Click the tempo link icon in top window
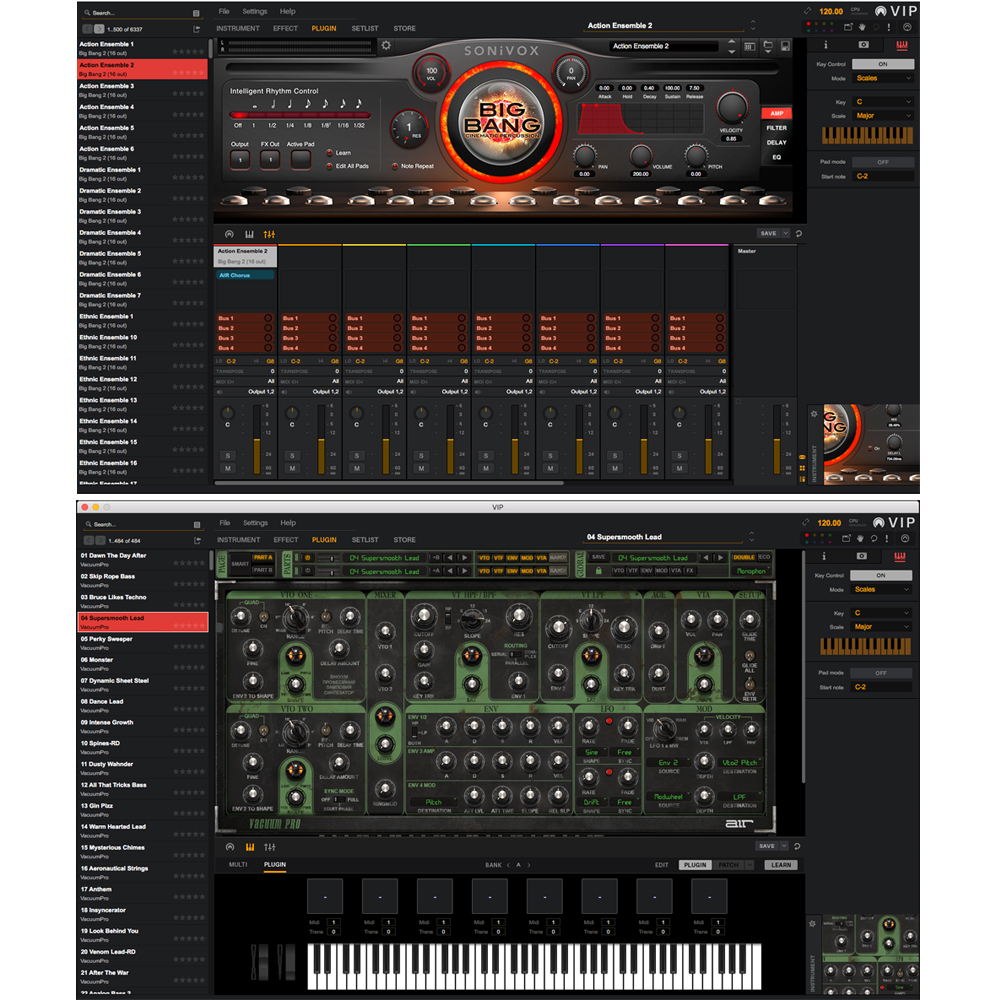 pos(807,11)
